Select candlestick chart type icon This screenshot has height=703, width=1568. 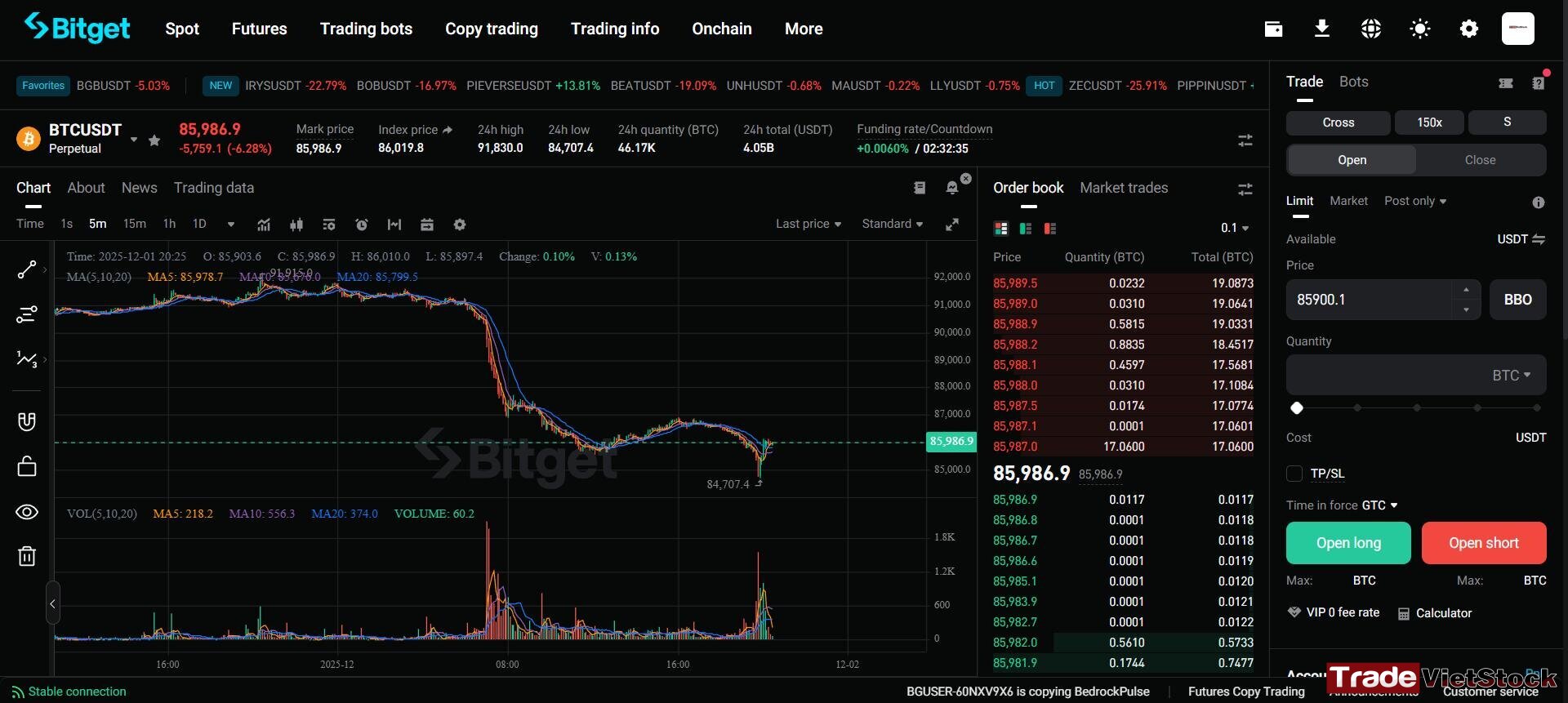(x=296, y=225)
